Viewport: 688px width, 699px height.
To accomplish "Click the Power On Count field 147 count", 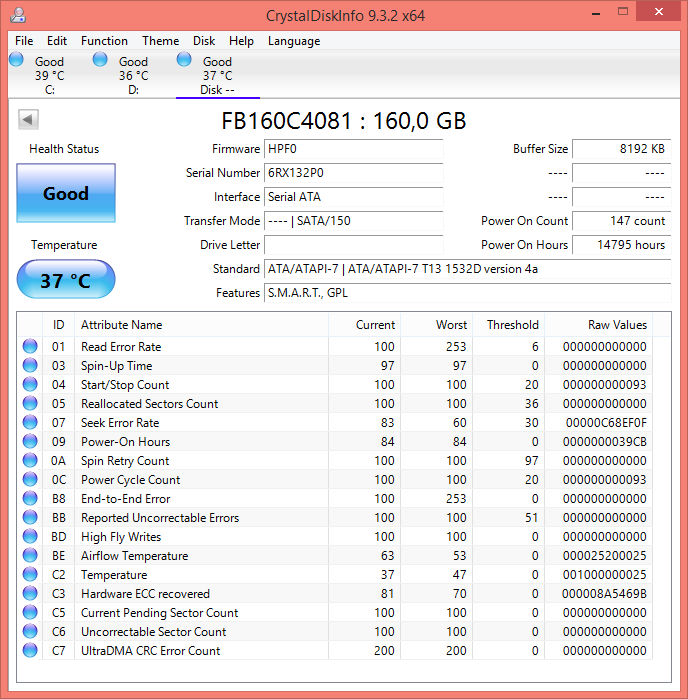I will coord(622,221).
